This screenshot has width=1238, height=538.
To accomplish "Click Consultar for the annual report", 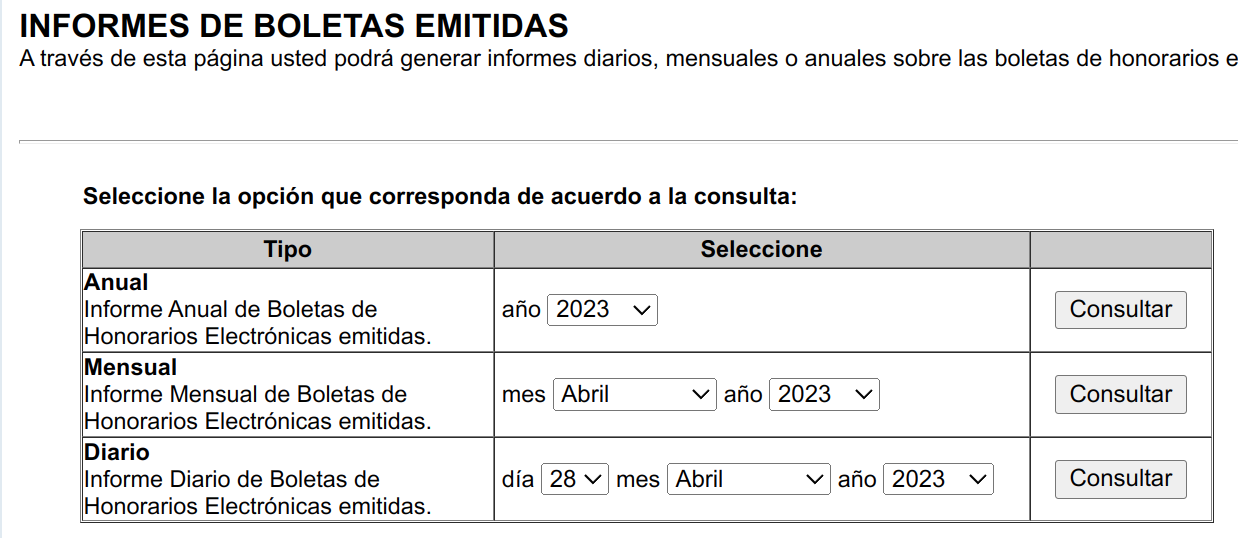I will pyautogui.click(x=1120, y=310).
